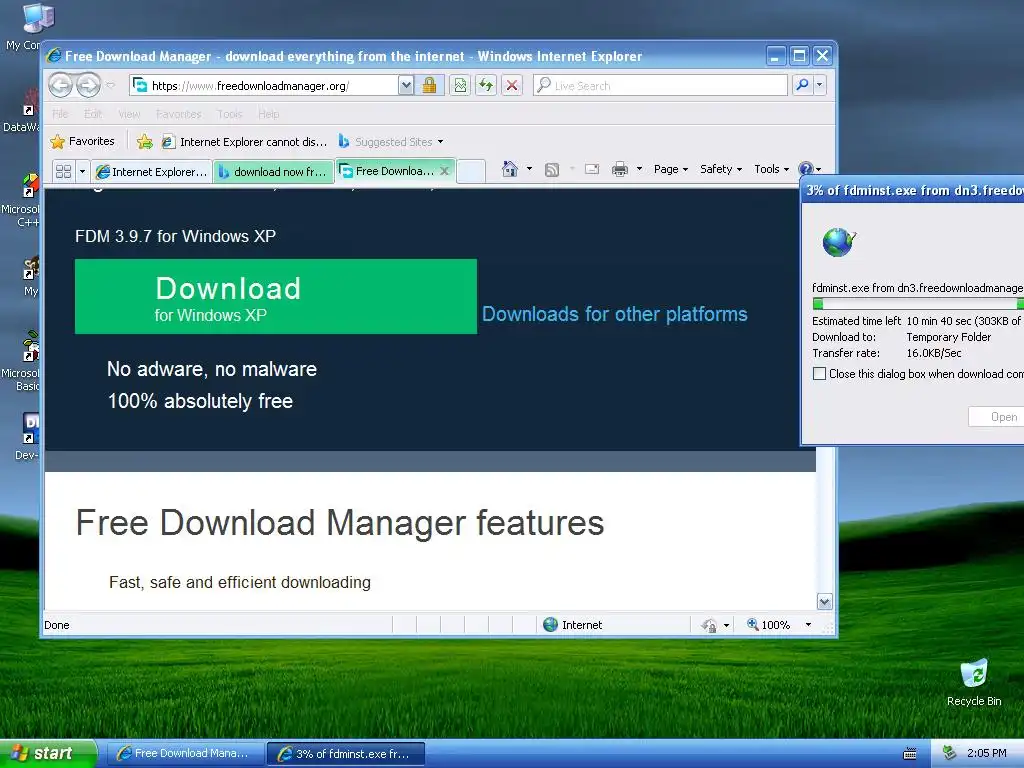This screenshot has width=1024, height=768.
Task: Click the Read Mail icon
Action: (x=592, y=169)
